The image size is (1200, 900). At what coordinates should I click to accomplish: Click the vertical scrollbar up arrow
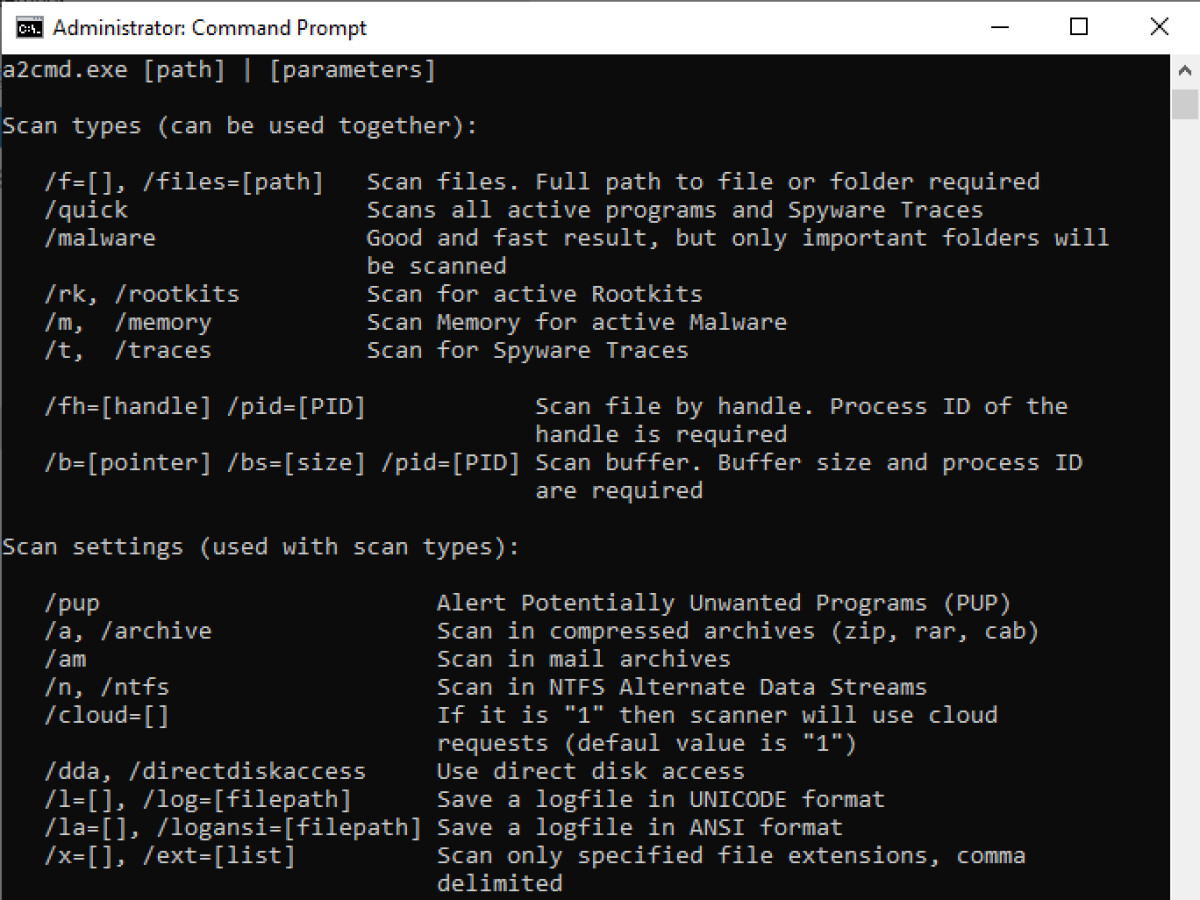[1185, 71]
